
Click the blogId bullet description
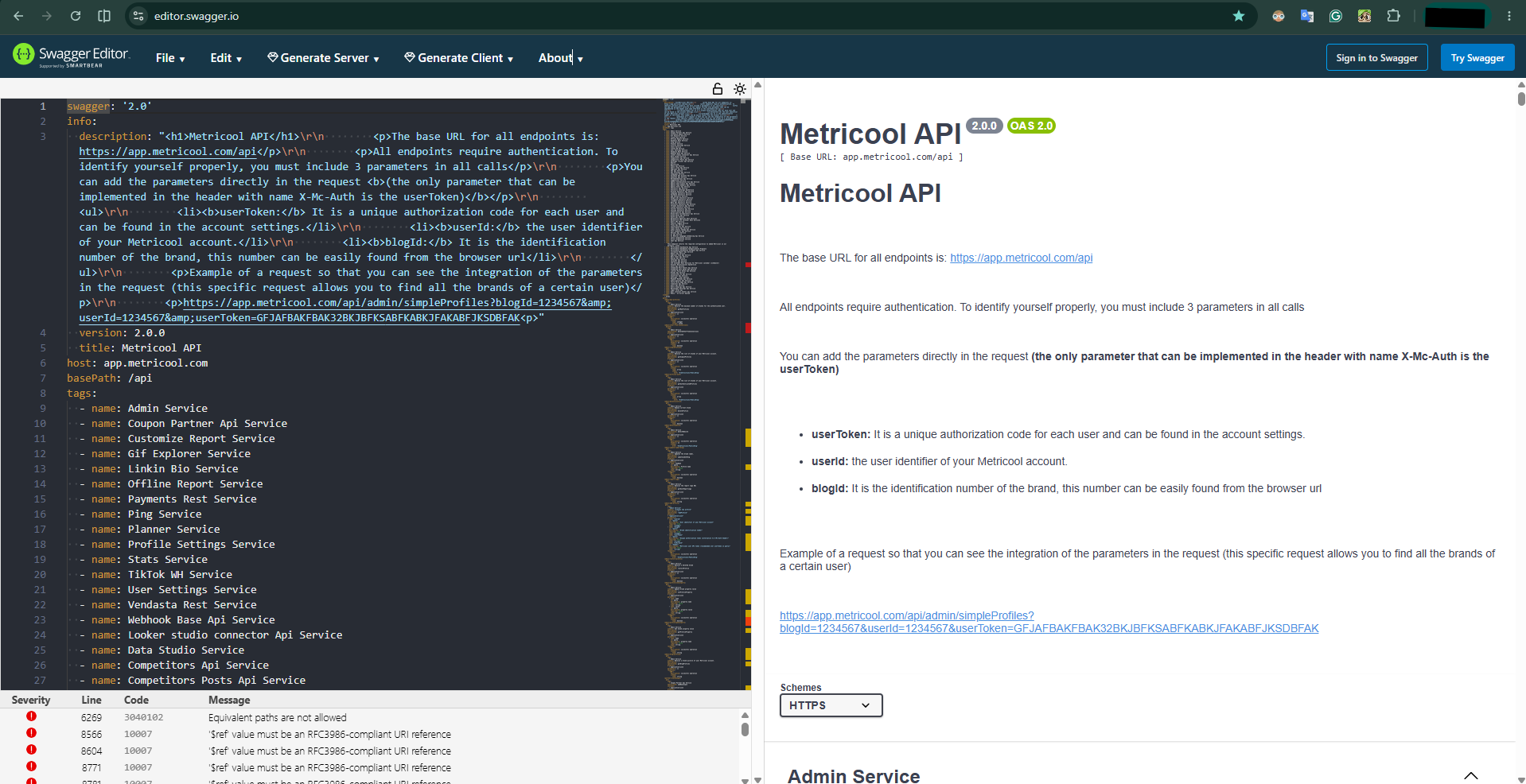click(x=1066, y=488)
